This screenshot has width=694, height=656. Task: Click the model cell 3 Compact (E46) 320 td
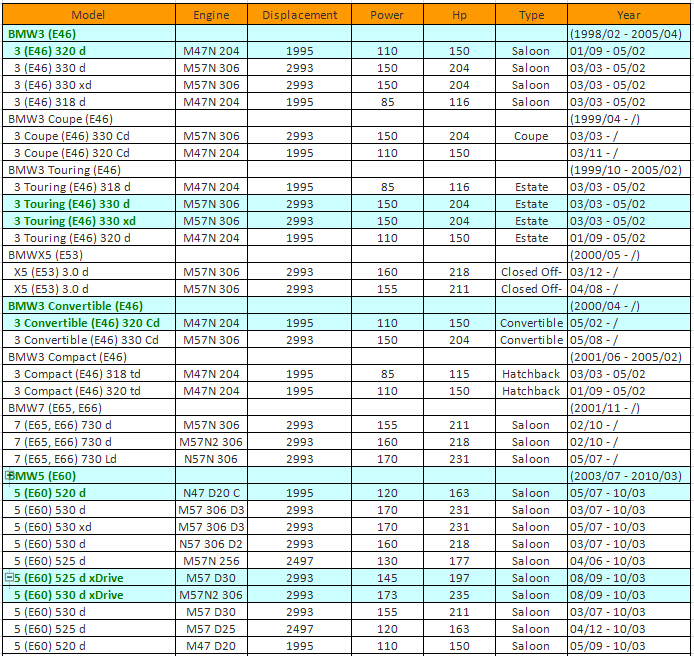tap(89, 391)
